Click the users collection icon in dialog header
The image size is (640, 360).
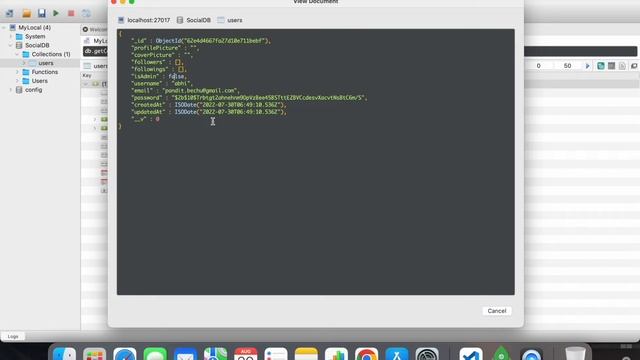click(221, 20)
